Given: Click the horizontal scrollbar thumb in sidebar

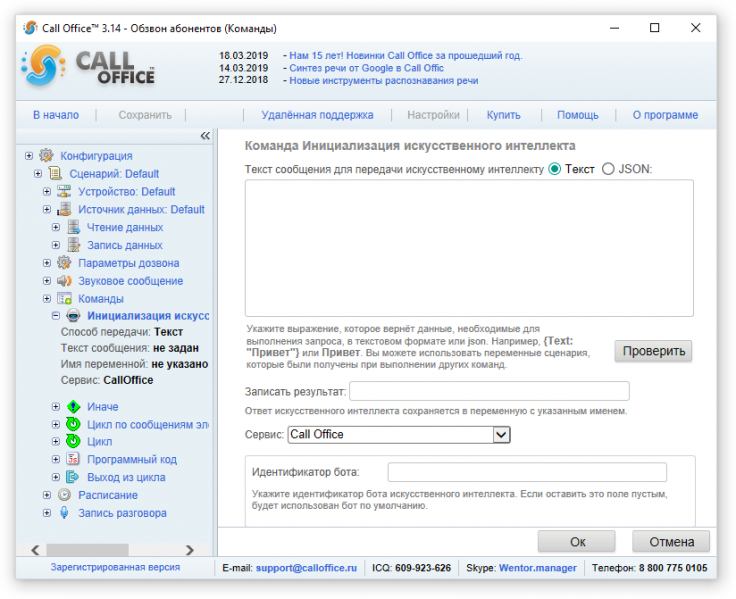Looking at the screenshot, I should (x=87, y=550).
